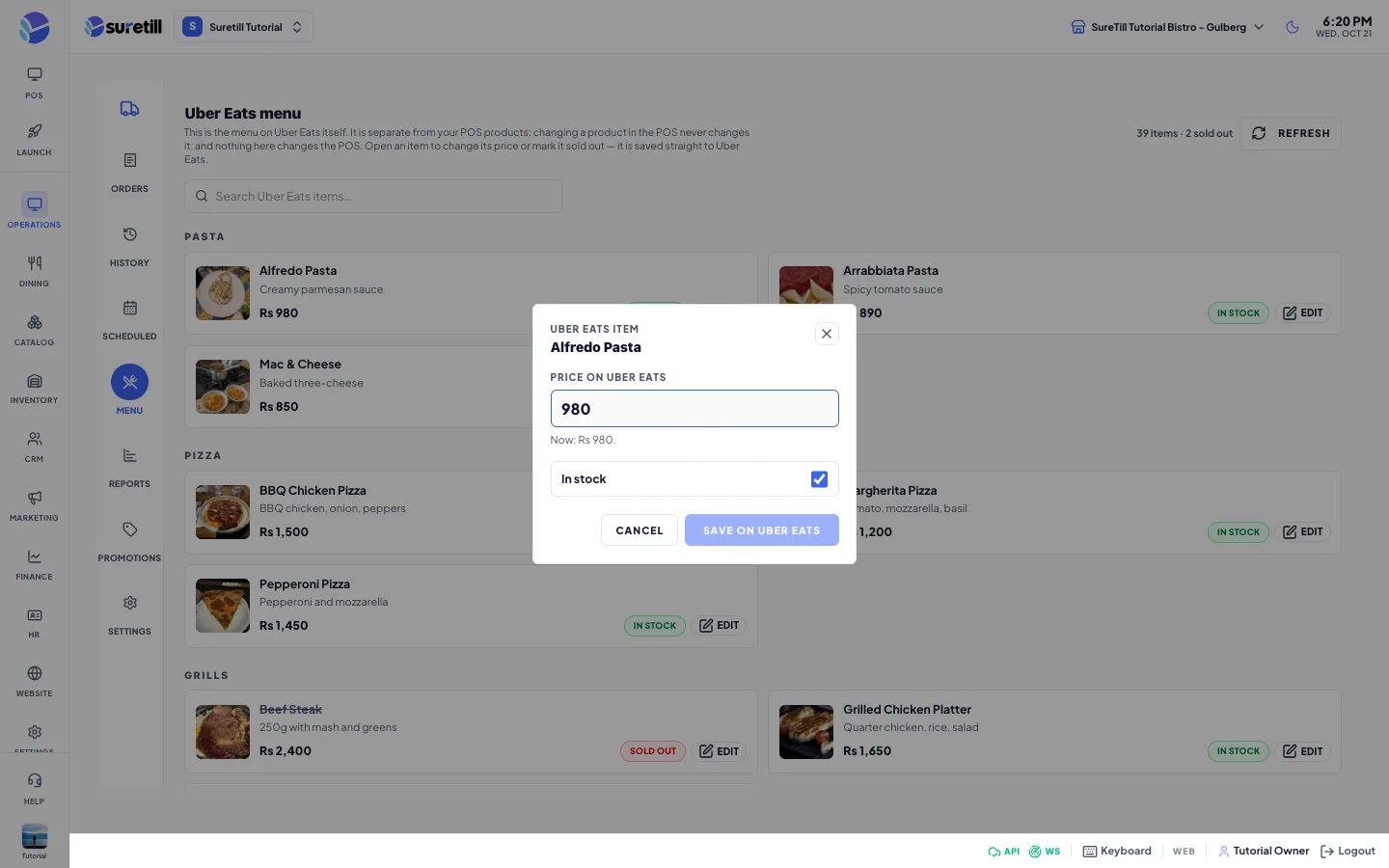Edit the Margherita Pizza item
Image resolution: width=1389 pixels, height=868 pixels.
[x=1302, y=531]
